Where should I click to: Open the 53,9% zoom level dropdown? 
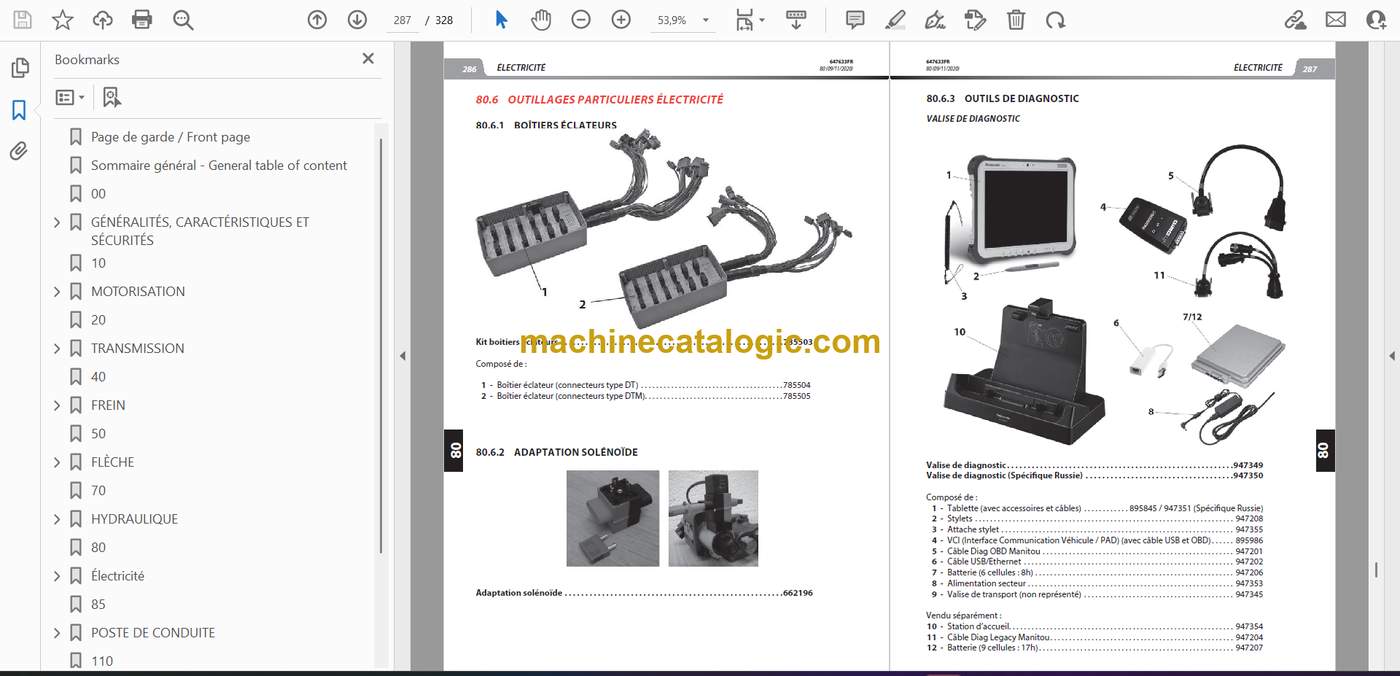point(684,20)
